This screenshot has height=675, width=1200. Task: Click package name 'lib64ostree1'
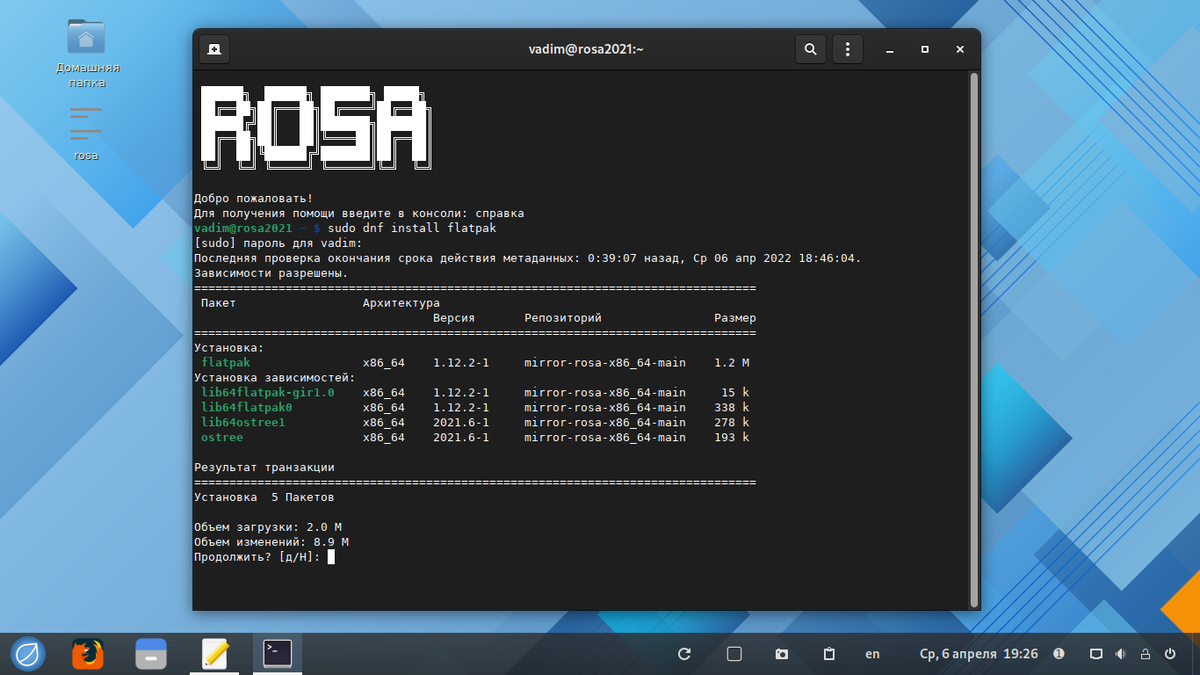click(243, 422)
